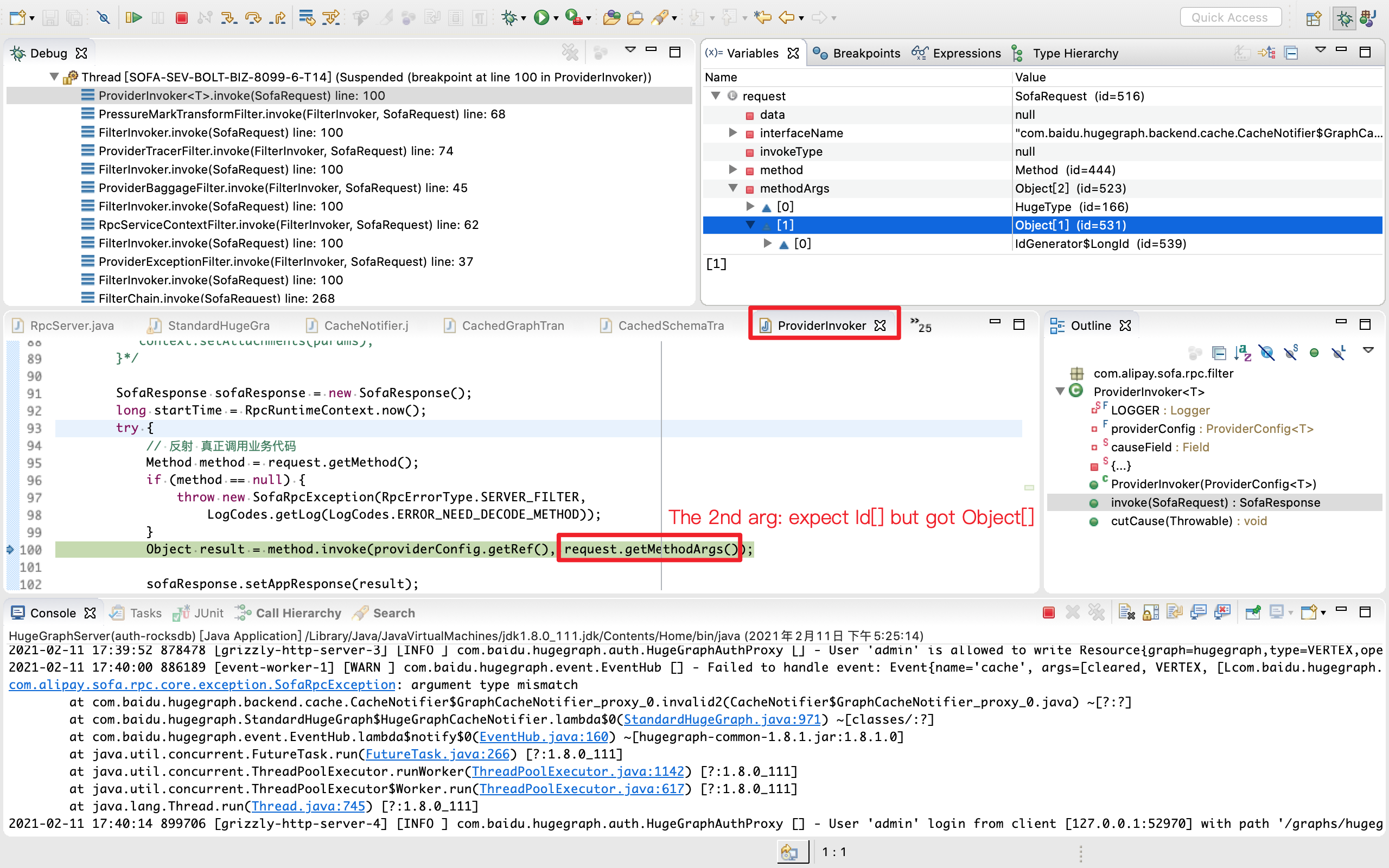Click the Sort alphabetically icon in Outline
The height and width of the screenshot is (868, 1389).
[1243, 353]
